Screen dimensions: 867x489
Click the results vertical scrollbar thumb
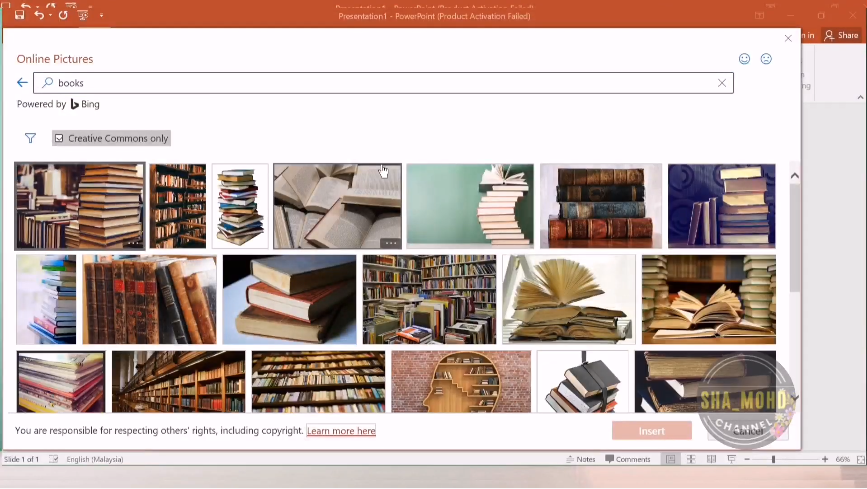pyautogui.click(x=795, y=238)
